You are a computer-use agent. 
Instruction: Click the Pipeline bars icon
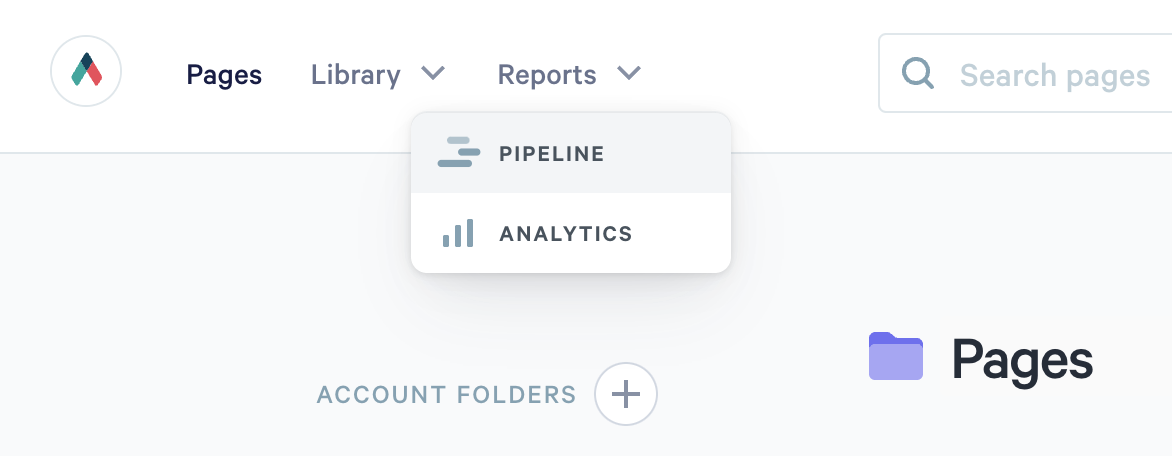coord(459,152)
